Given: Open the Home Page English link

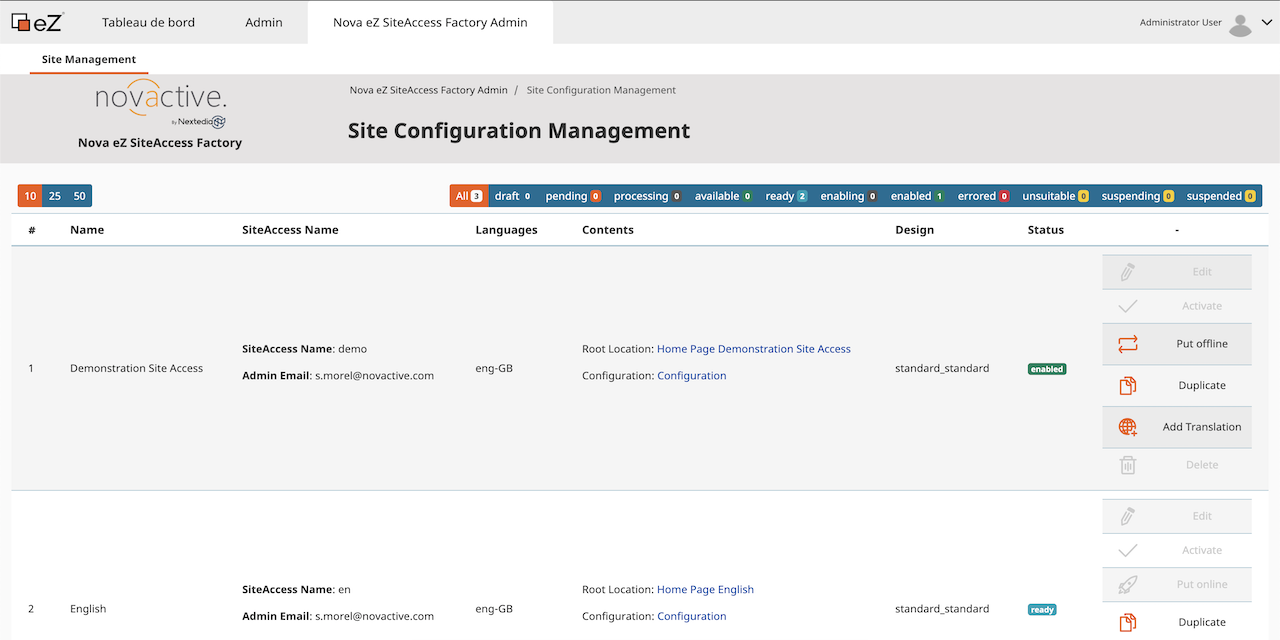Looking at the screenshot, I should click(705, 589).
